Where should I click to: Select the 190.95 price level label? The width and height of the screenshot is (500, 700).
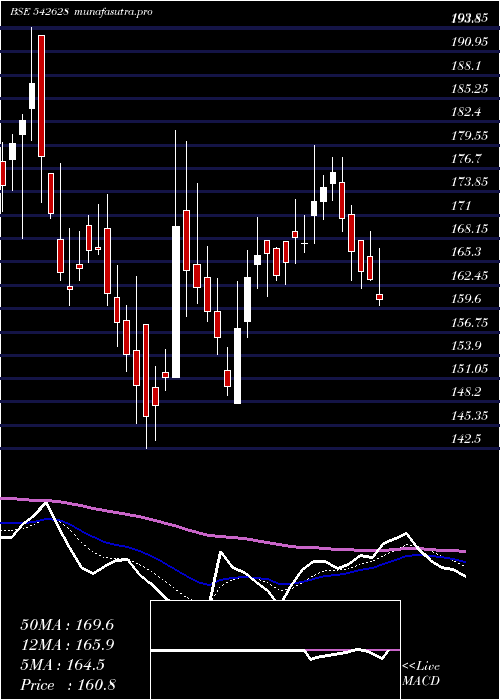tap(471, 42)
